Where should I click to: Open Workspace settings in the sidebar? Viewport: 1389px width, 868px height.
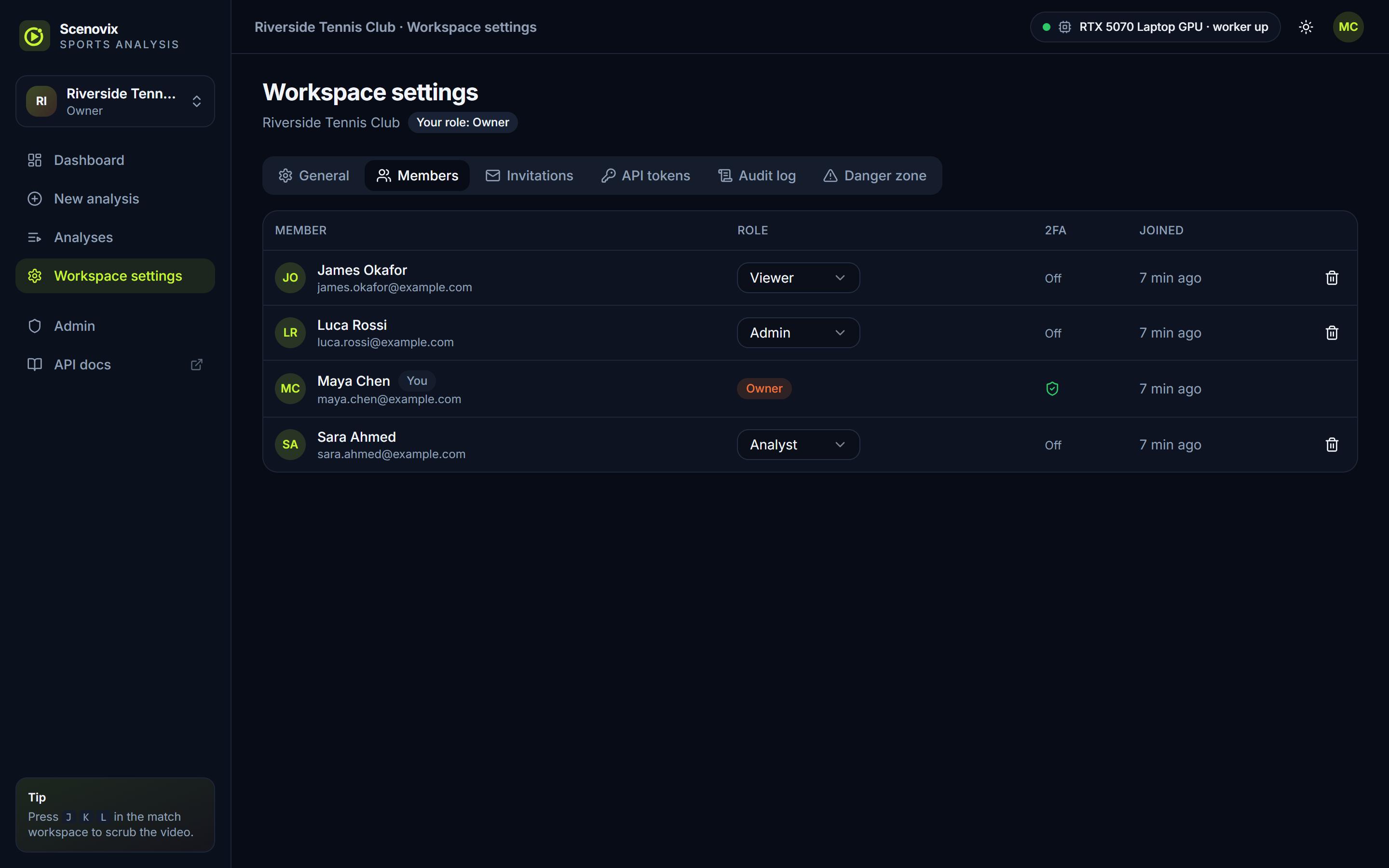click(x=115, y=276)
